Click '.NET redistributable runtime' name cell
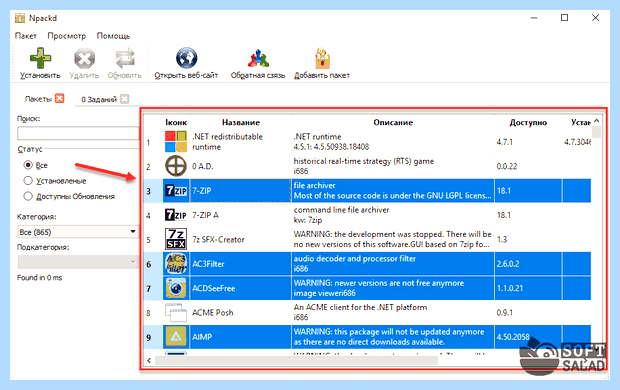Viewport: 620px width, 390px height. pyautogui.click(x=241, y=142)
